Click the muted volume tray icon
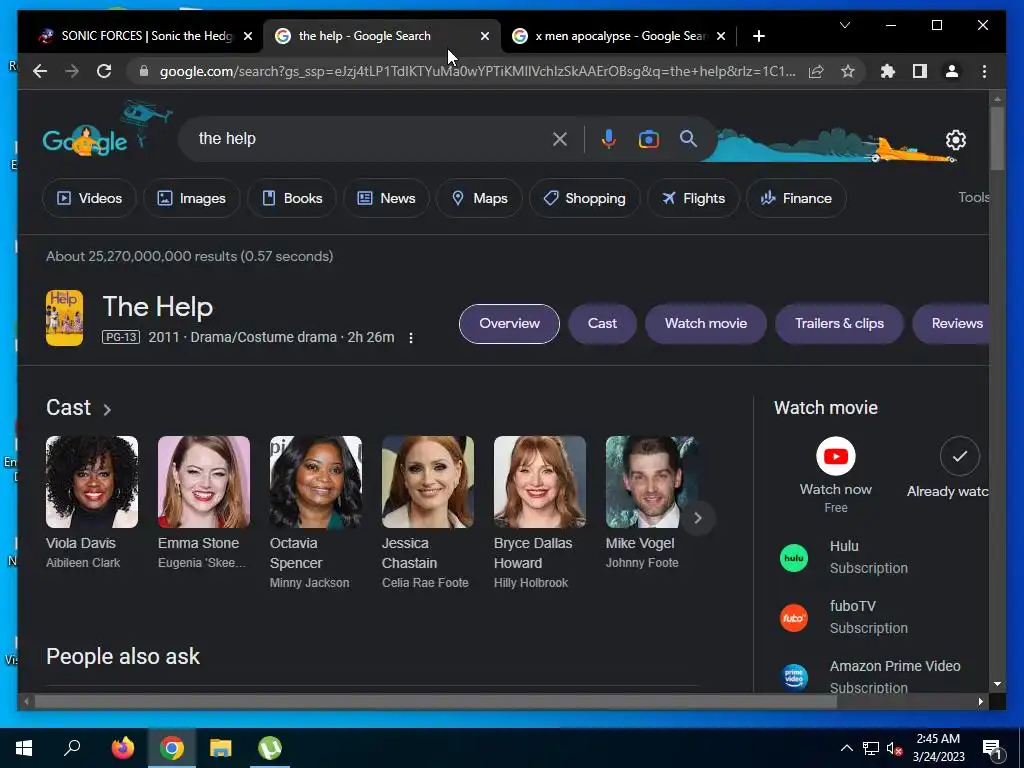 pos(894,748)
